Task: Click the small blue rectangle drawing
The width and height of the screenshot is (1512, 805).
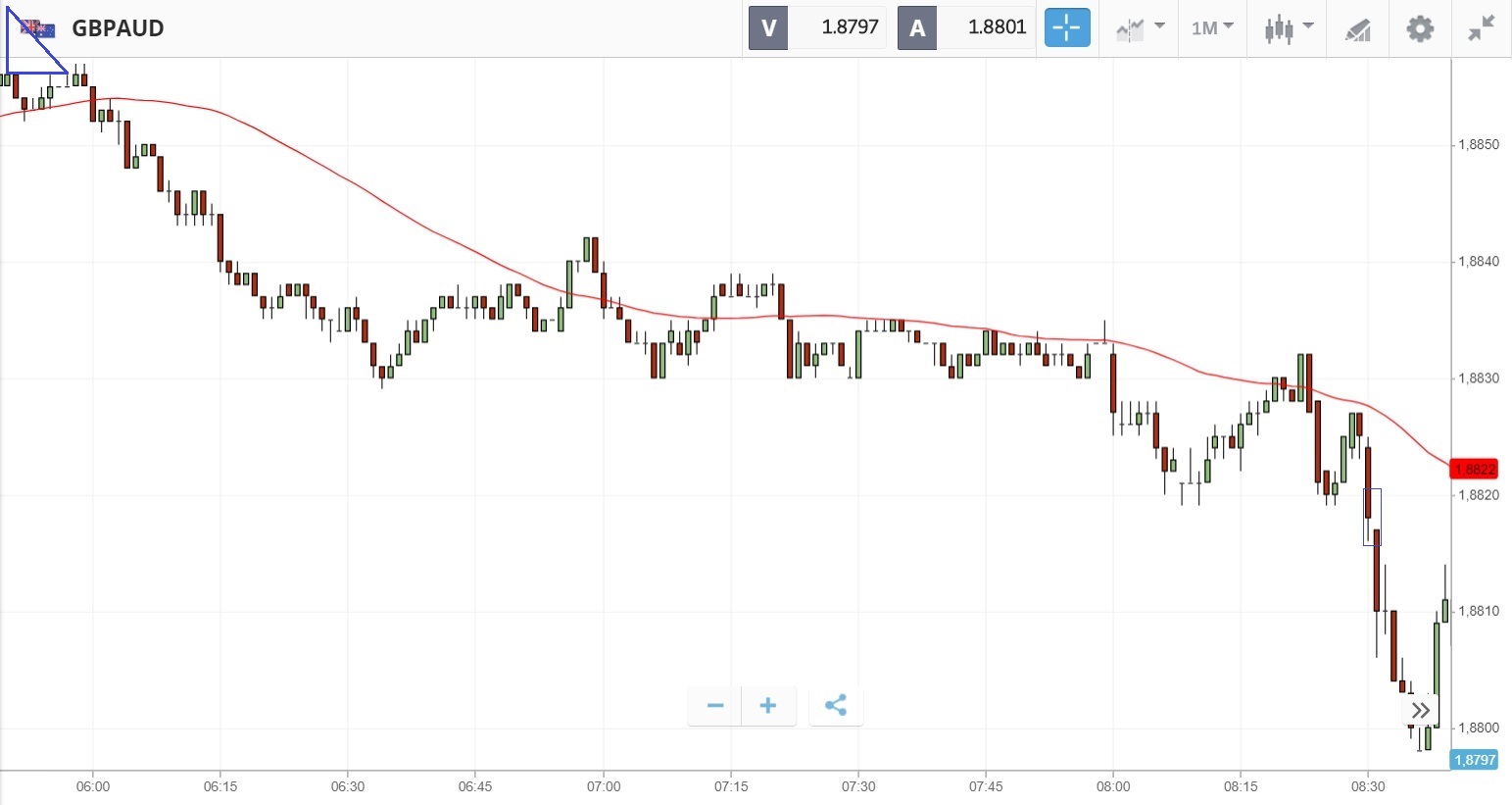Action: click(x=1372, y=489)
